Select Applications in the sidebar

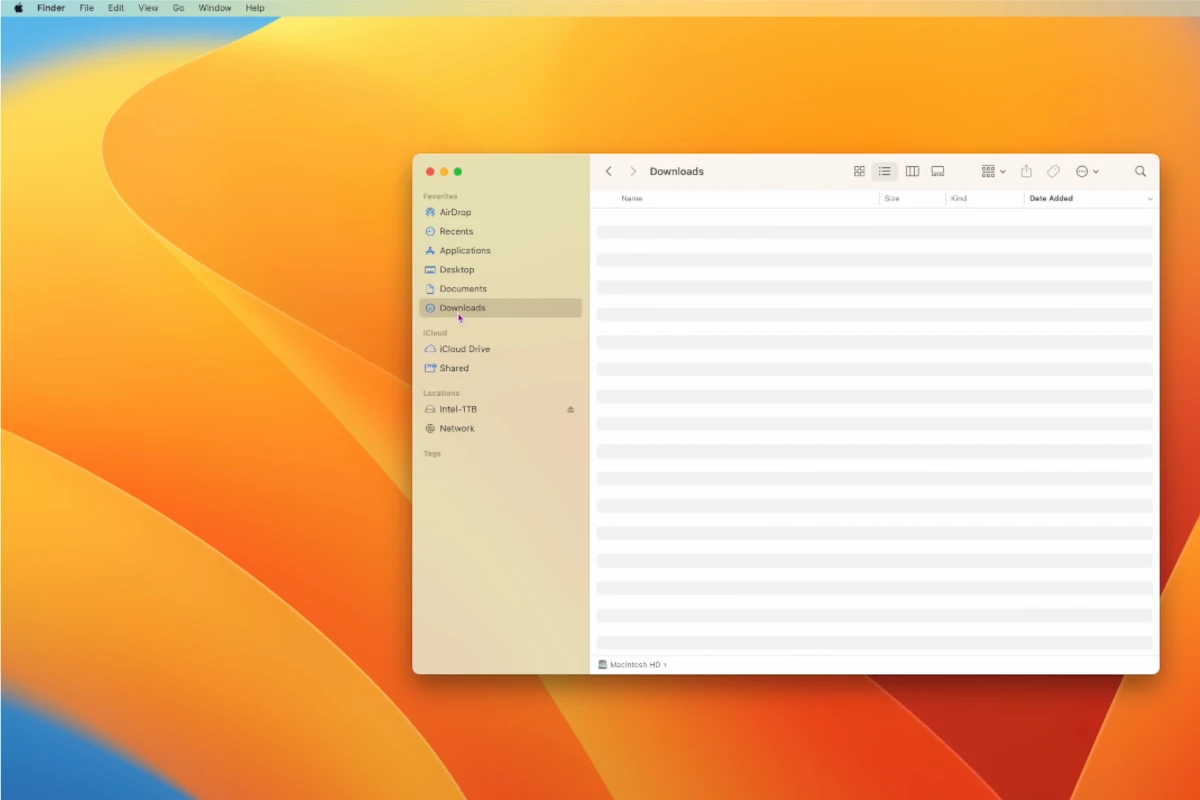(x=465, y=251)
